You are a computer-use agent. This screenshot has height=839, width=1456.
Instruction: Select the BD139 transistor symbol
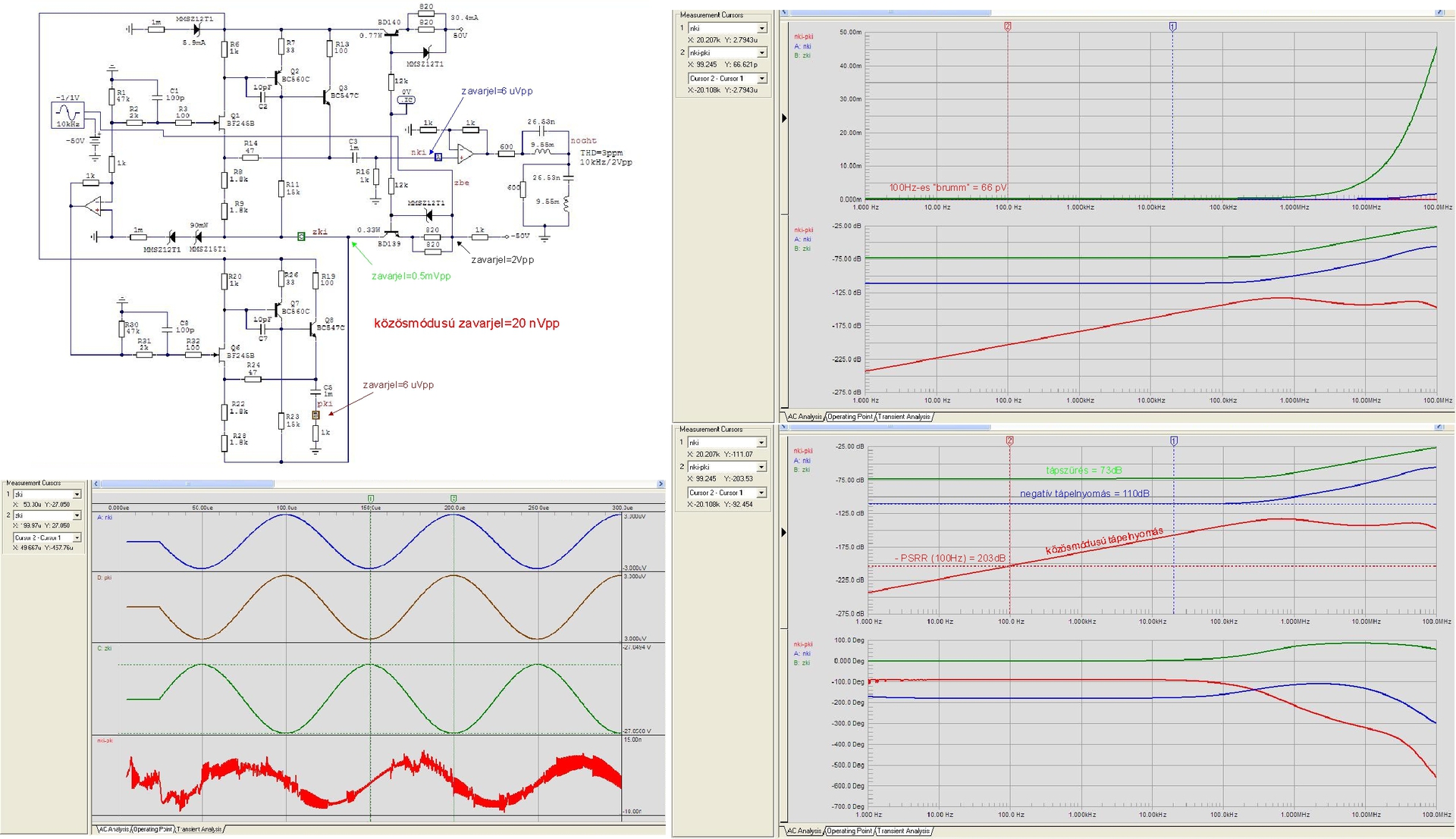393,233
